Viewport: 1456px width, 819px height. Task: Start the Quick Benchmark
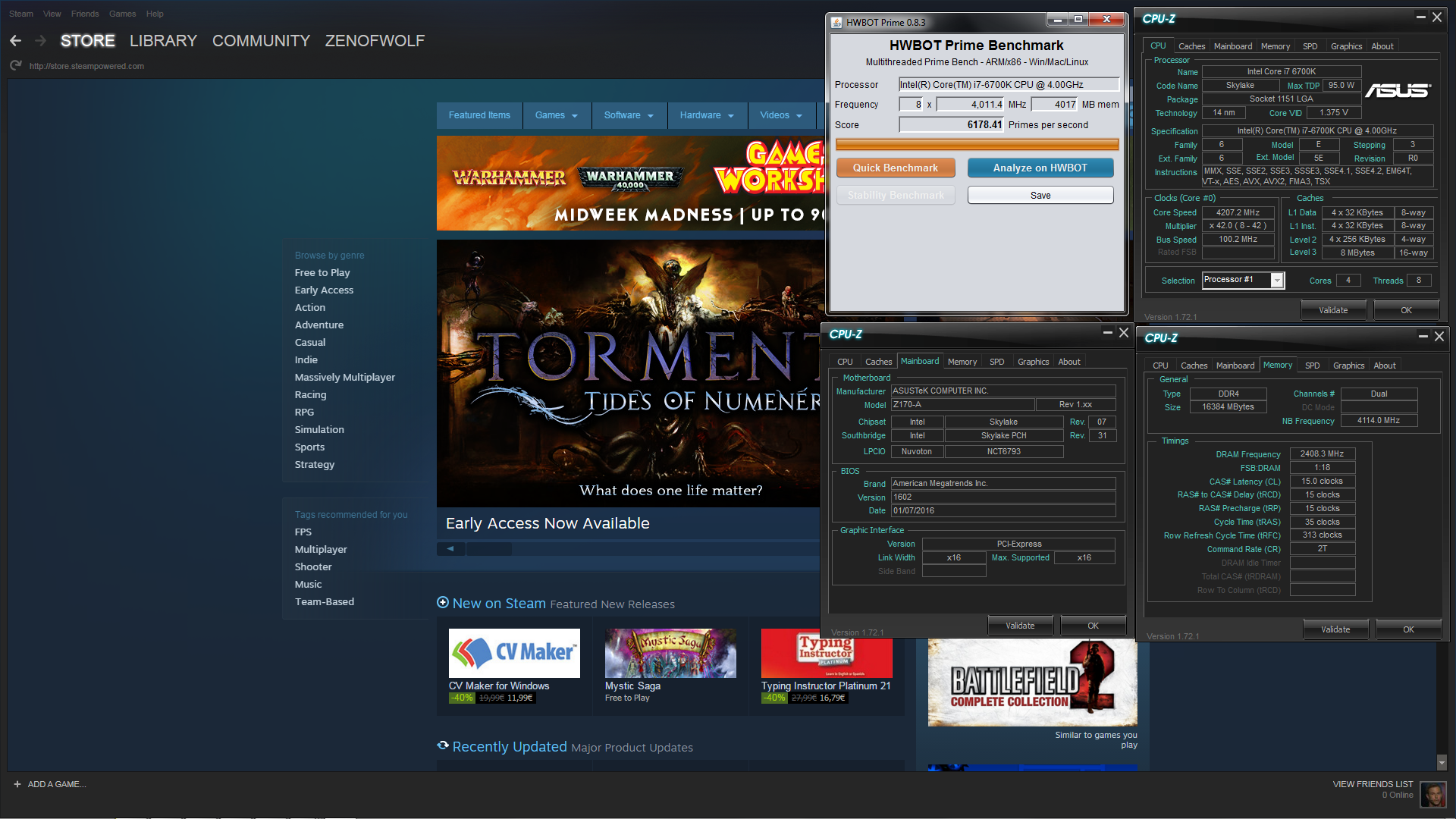click(x=896, y=168)
